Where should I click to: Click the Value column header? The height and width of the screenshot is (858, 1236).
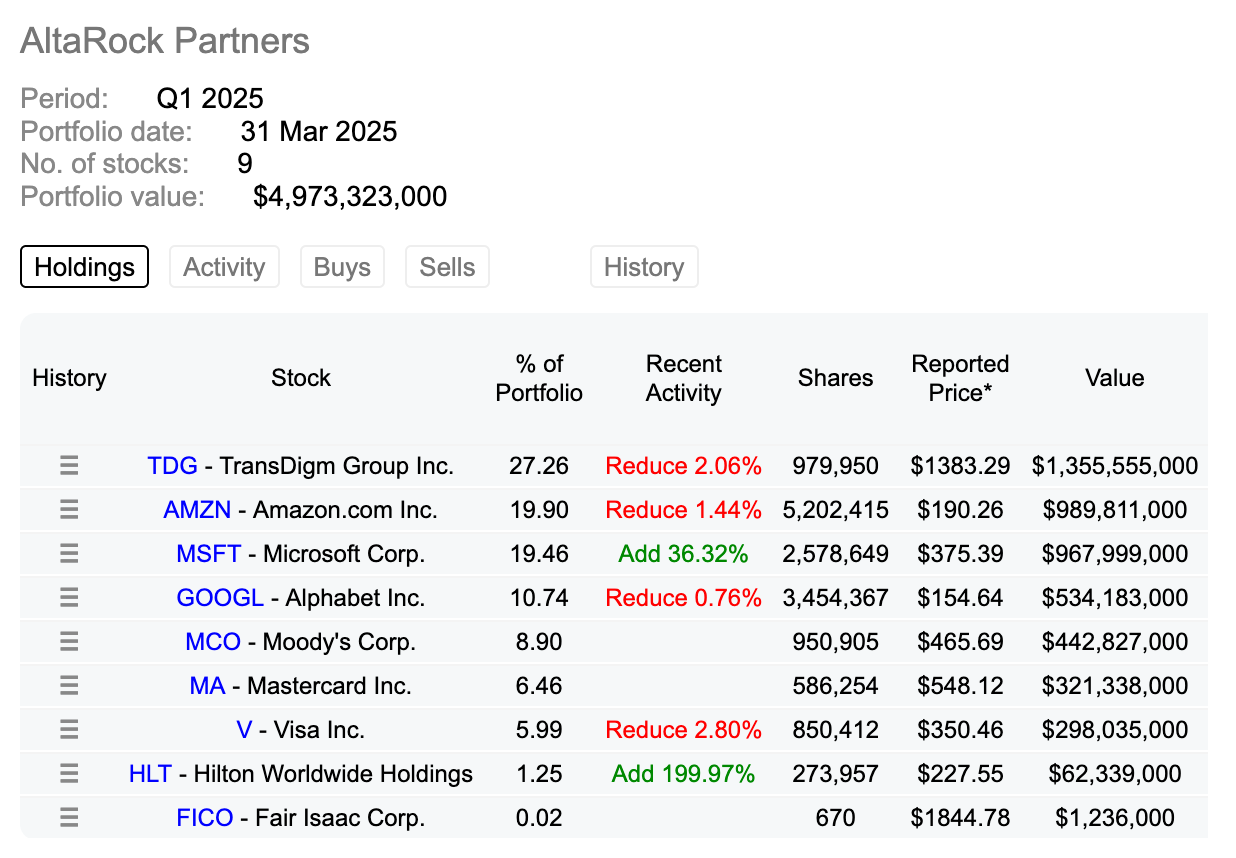(x=1115, y=378)
